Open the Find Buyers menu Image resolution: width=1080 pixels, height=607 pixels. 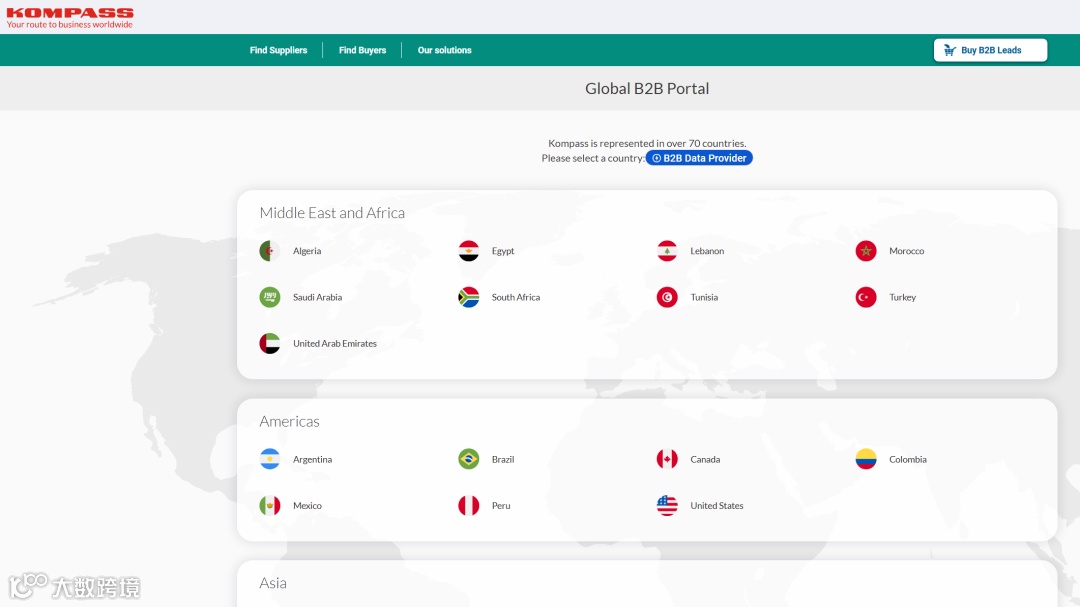(x=362, y=50)
